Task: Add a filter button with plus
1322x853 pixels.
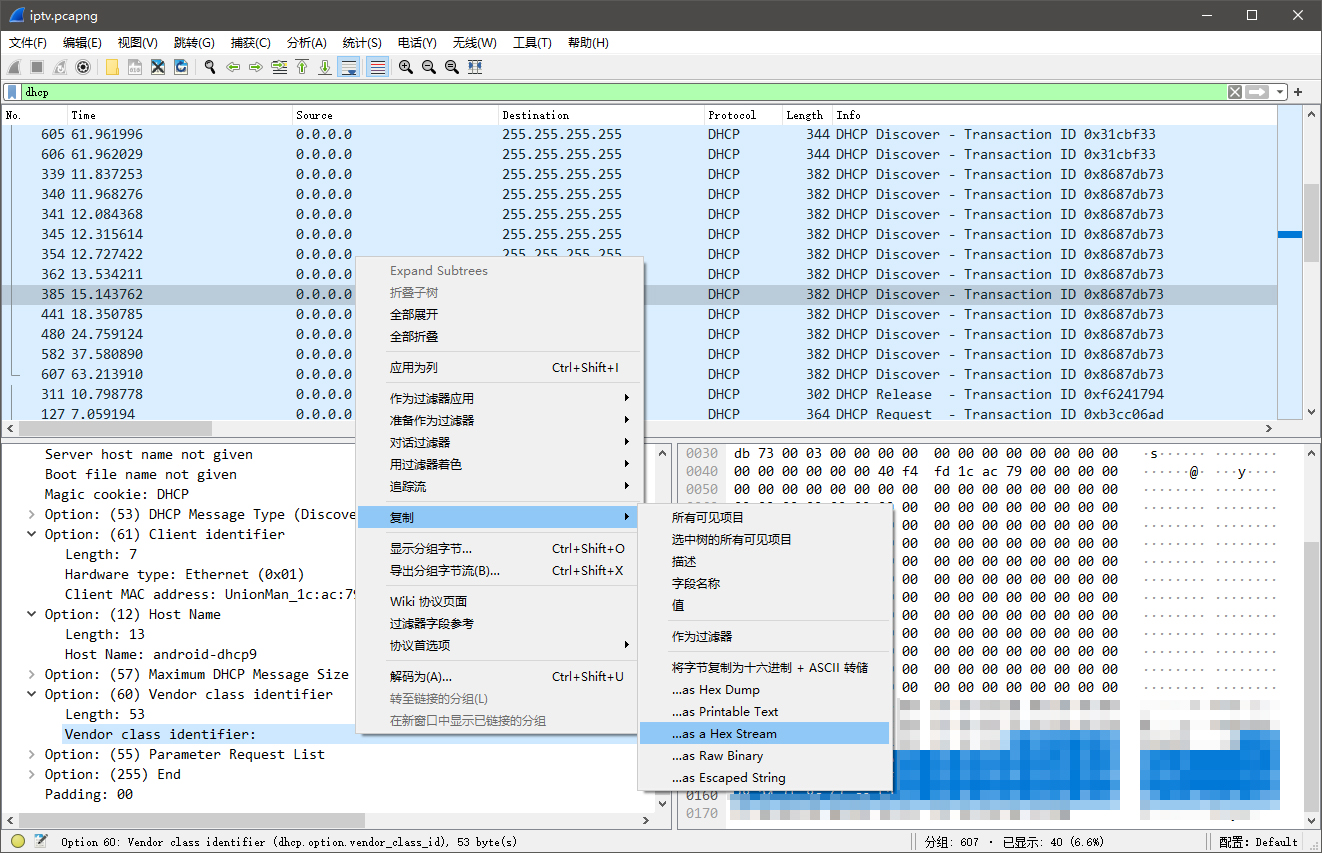Action: point(1299,92)
